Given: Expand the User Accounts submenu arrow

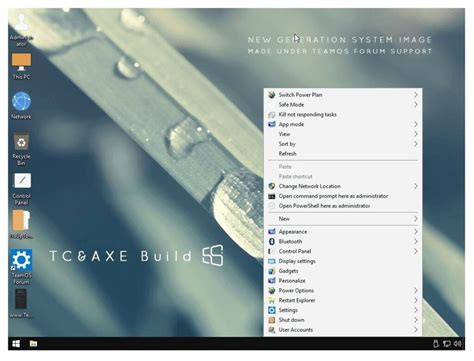Looking at the screenshot, I should (416, 330).
